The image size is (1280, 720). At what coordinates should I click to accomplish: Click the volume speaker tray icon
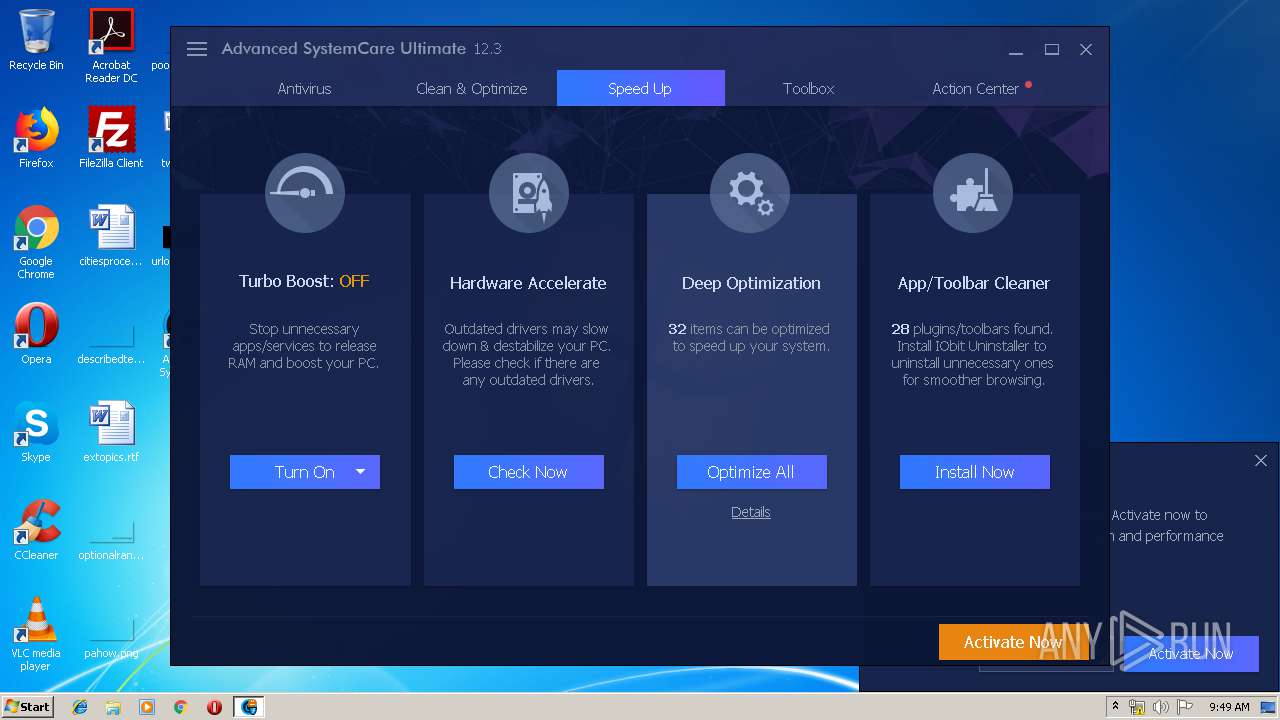pos(1160,707)
